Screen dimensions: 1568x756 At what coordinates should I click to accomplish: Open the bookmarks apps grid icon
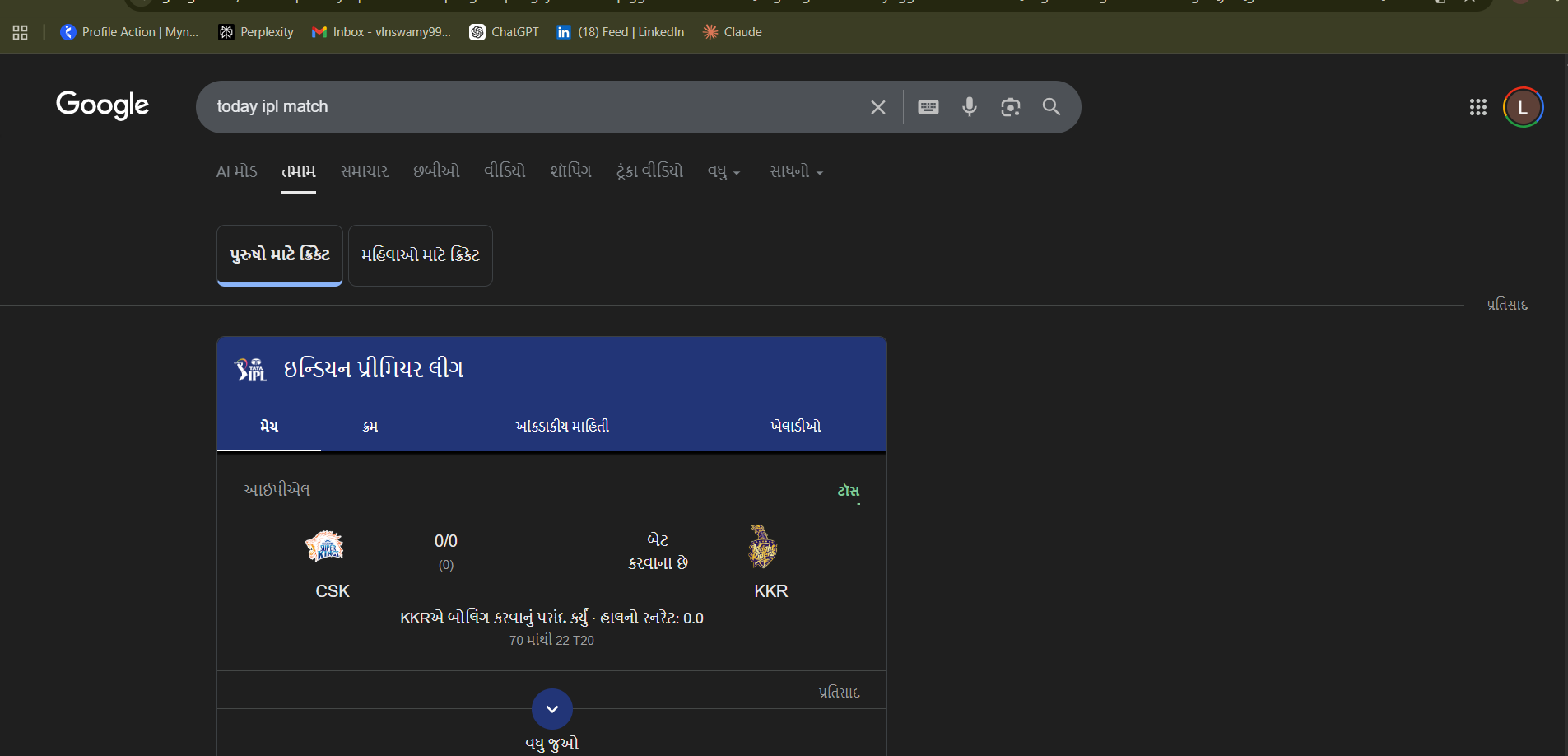(x=21, y=32)
